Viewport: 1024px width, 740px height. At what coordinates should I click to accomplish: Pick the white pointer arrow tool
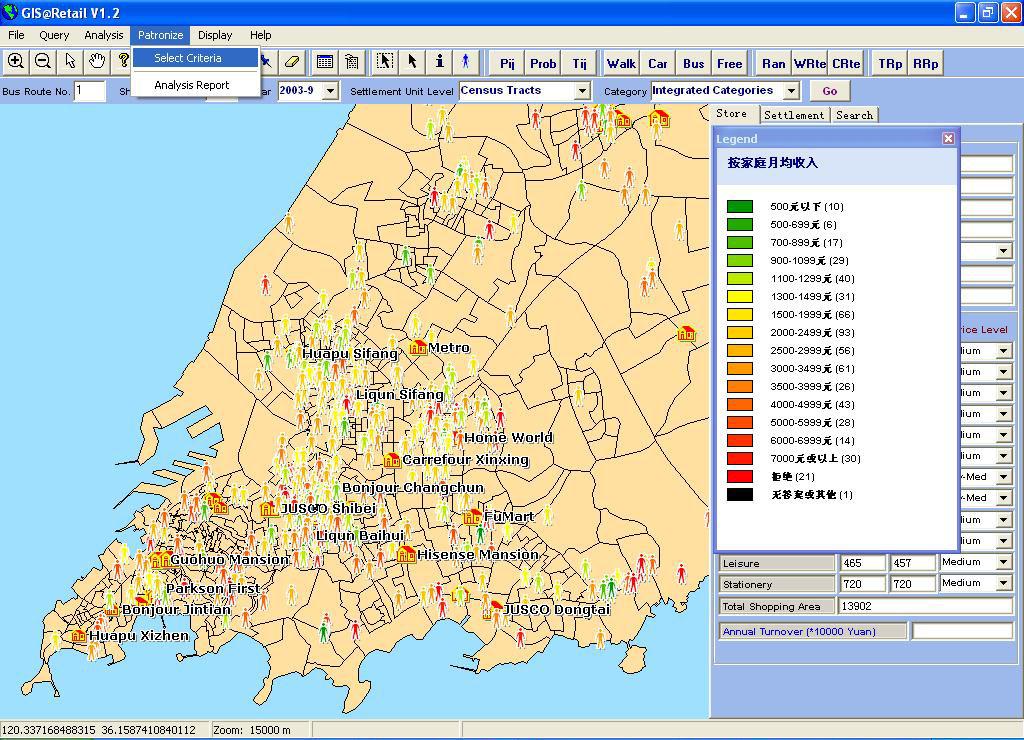(70, 62)
